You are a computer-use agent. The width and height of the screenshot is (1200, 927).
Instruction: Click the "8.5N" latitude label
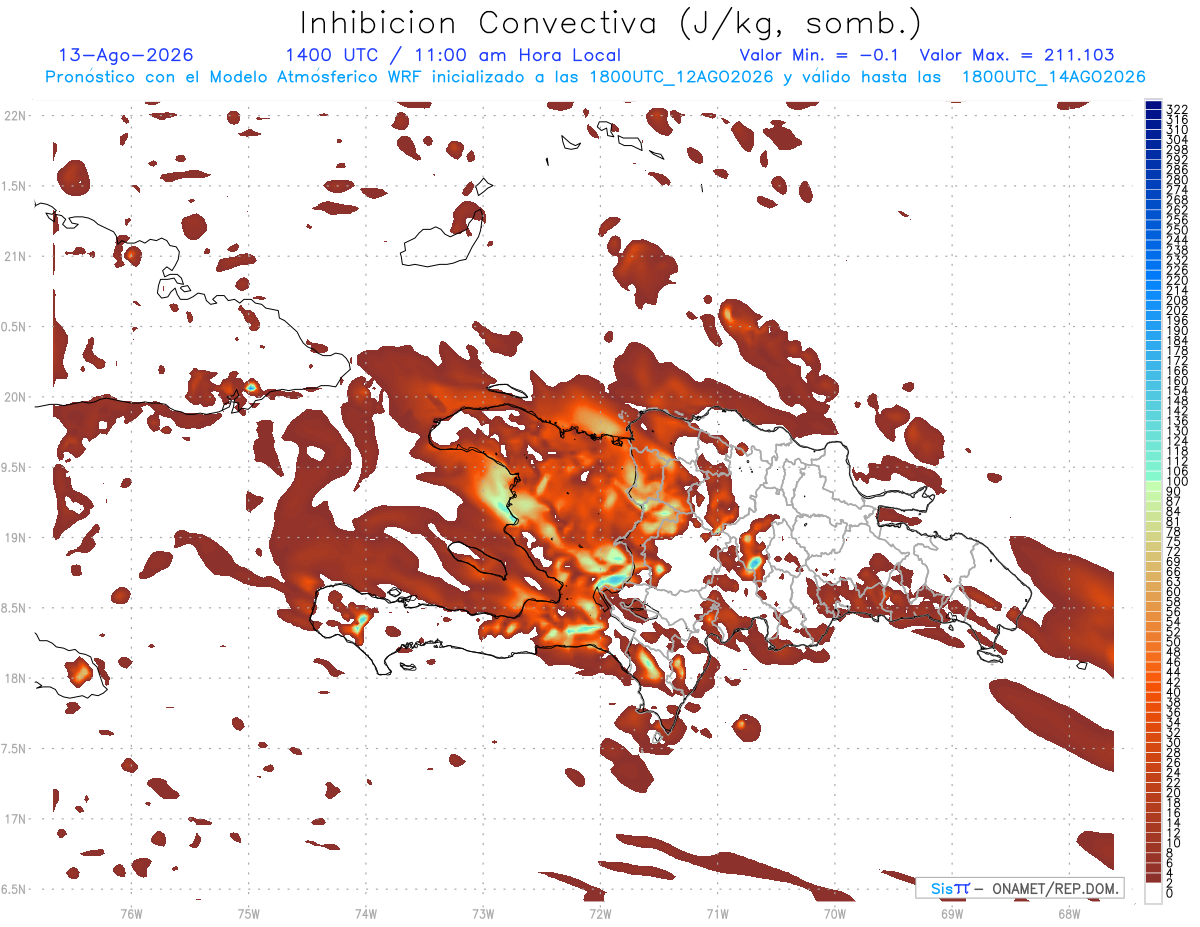pos(15,608)
